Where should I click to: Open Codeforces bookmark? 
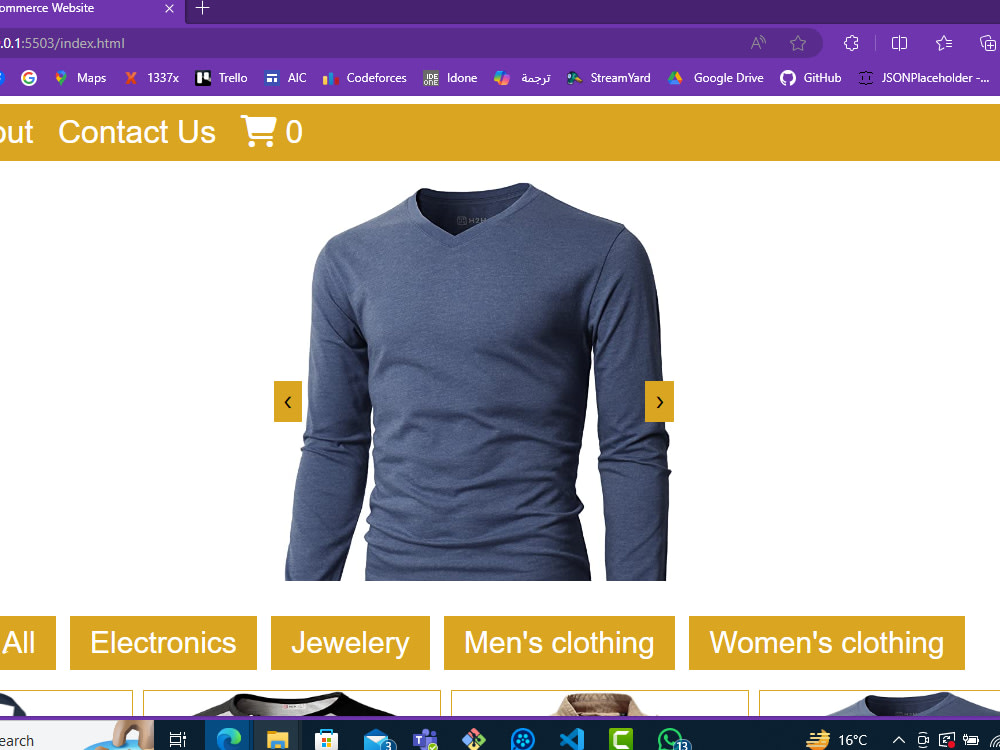(365, 78)
